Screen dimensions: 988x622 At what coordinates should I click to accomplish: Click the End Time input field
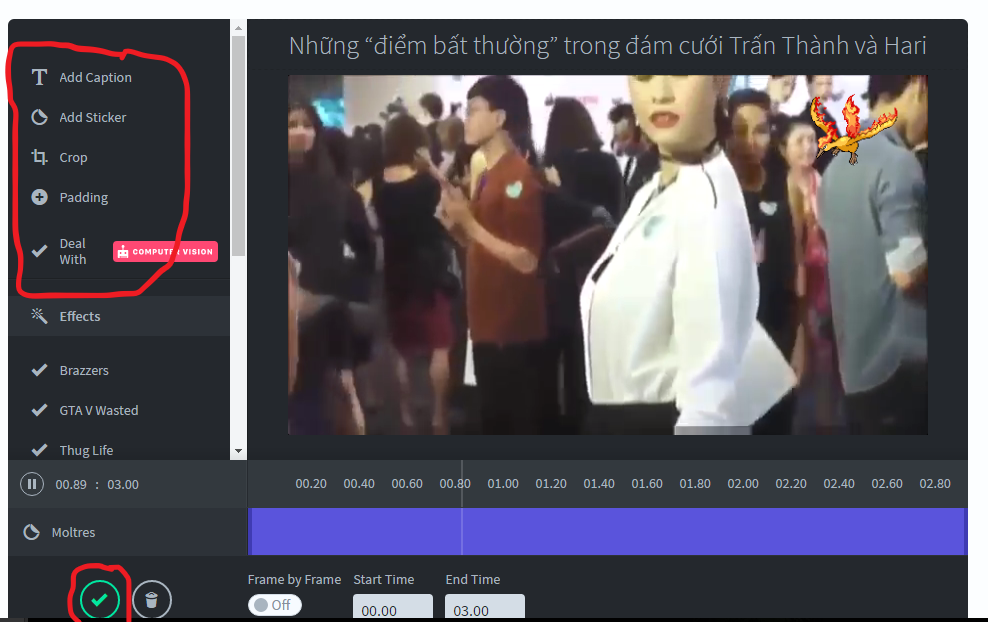[x=485, y=608]
